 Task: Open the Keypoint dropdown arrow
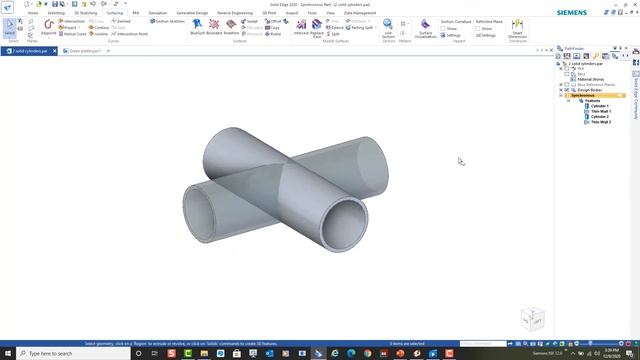(49, 38)
